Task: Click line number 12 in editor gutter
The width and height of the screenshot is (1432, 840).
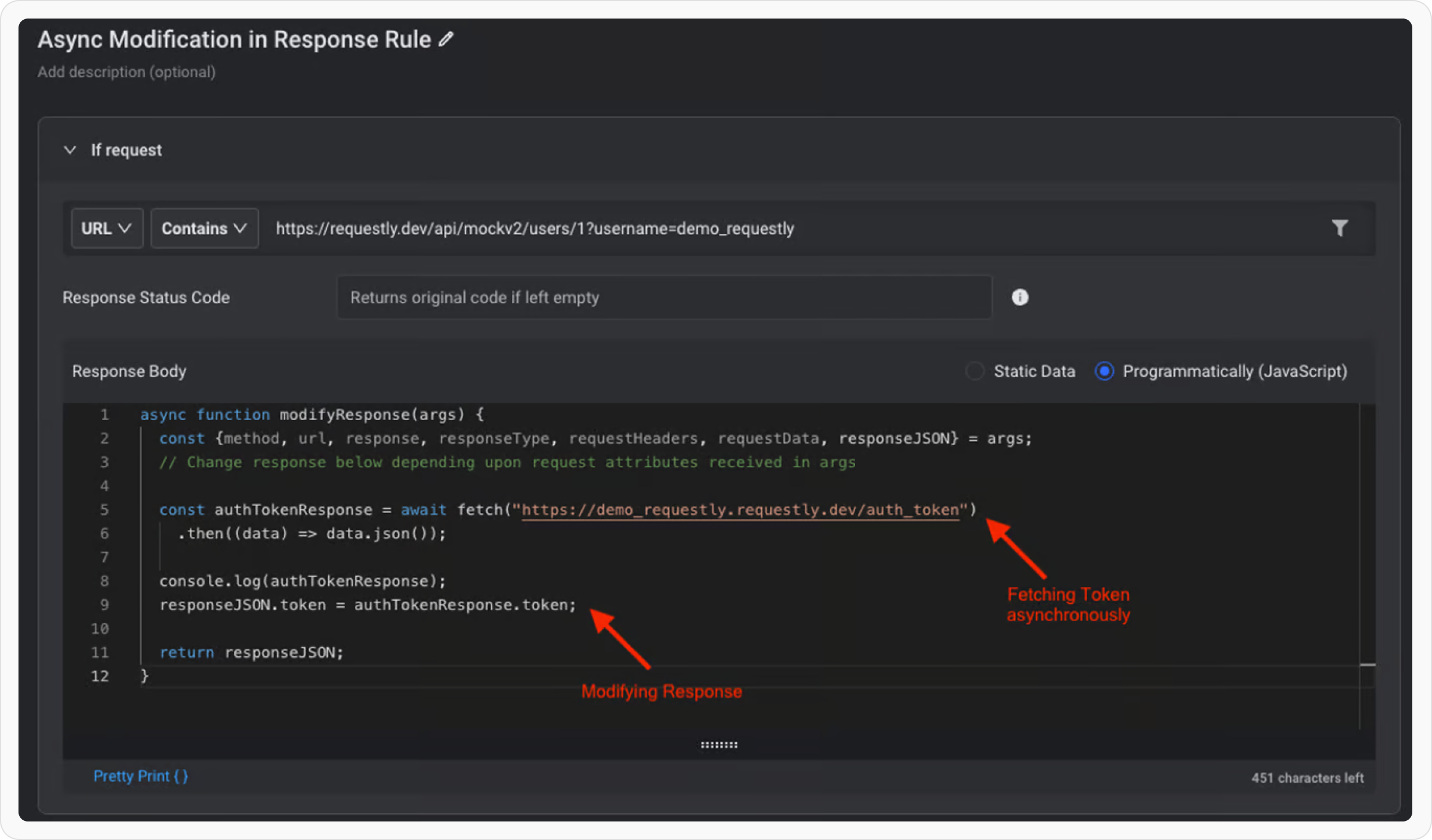Action: click(100, 676)
